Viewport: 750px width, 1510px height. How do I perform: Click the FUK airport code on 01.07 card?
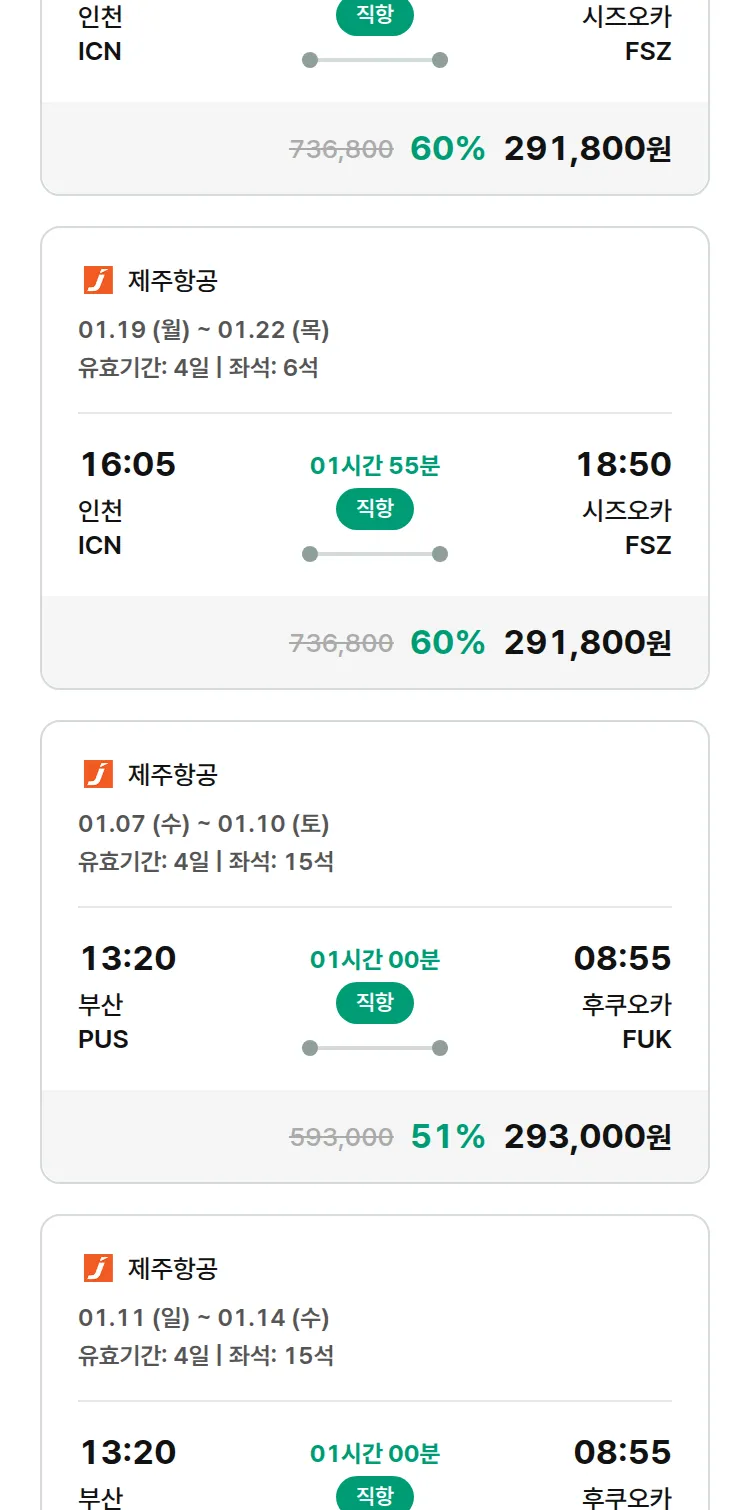[x=646, y=1040]
